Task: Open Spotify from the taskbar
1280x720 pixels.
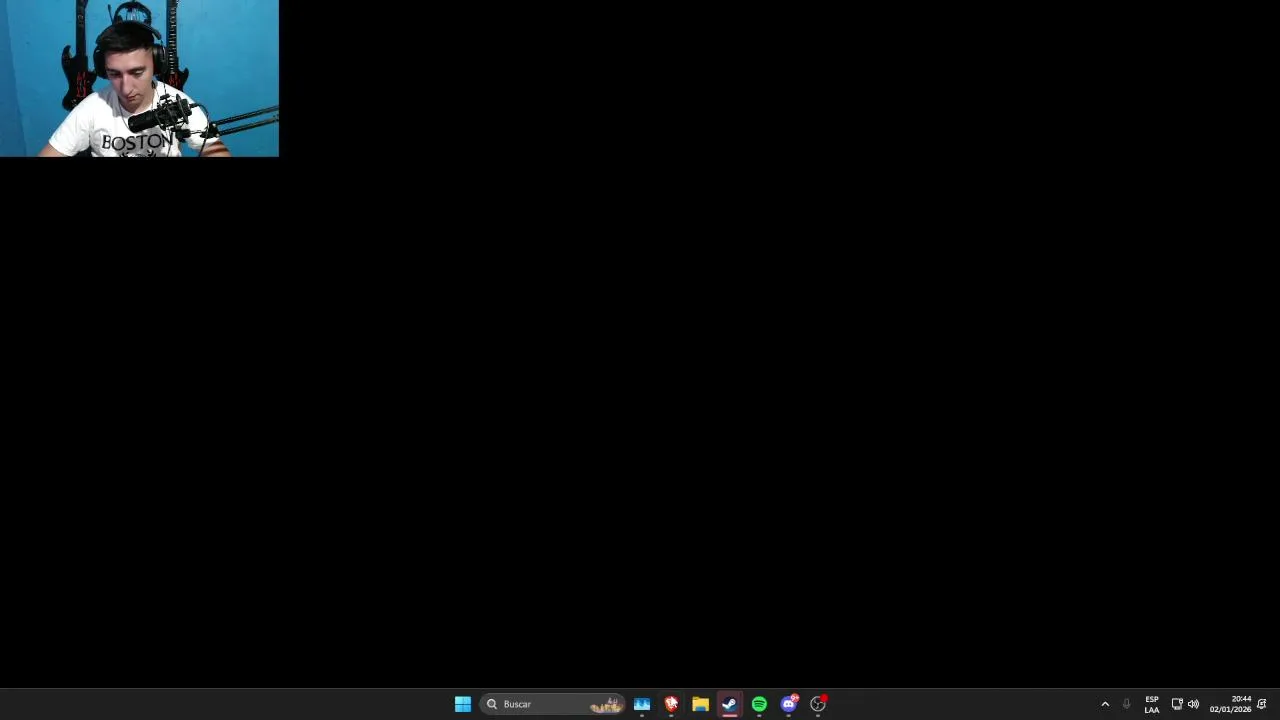Action: (759, 704)
